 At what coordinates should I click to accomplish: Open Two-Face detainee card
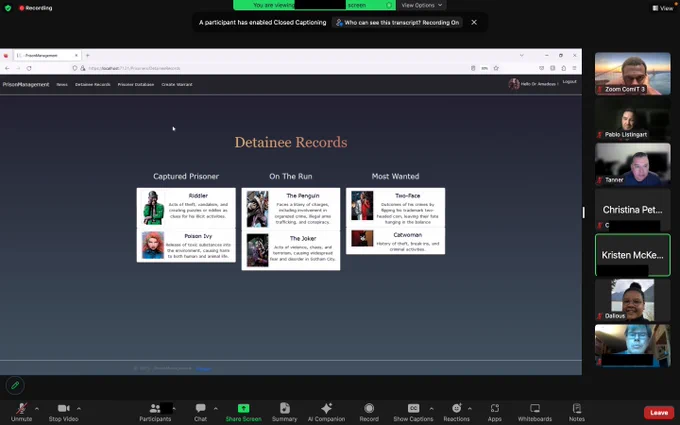pos(395,207)
